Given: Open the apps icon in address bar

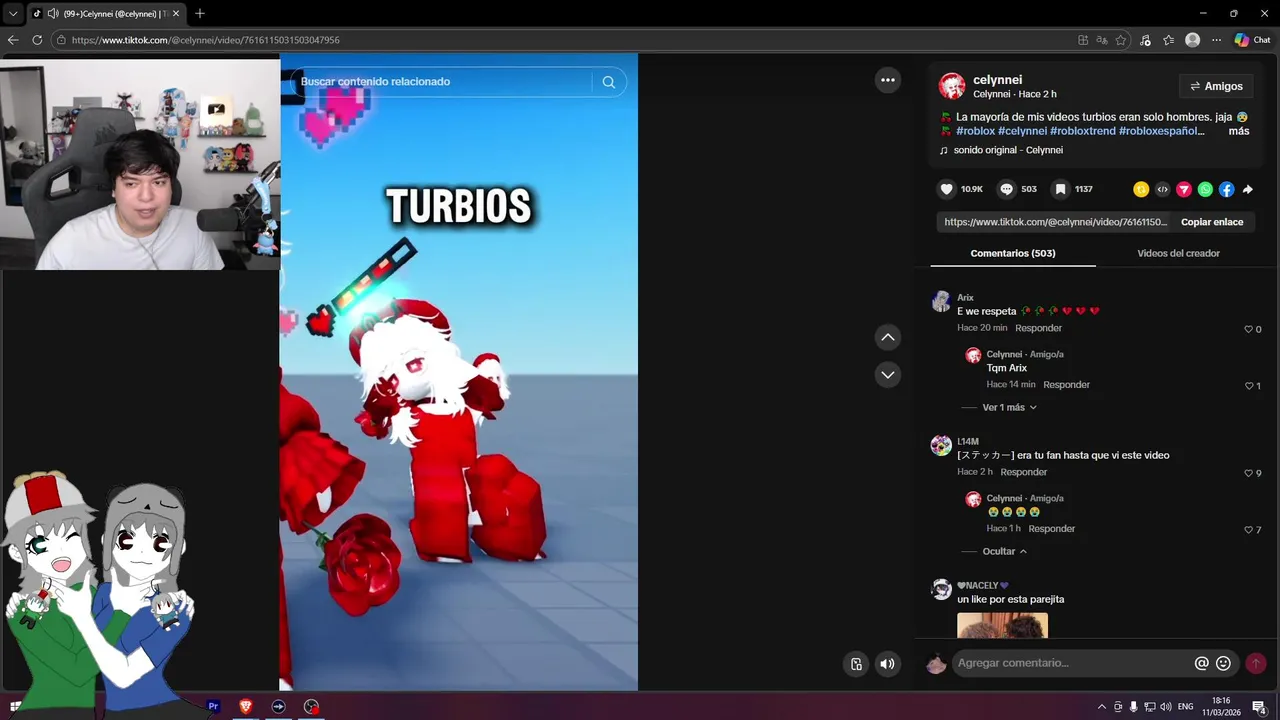Looking at the screenshot, I should pyautogui.click(x=1083, y=40).
